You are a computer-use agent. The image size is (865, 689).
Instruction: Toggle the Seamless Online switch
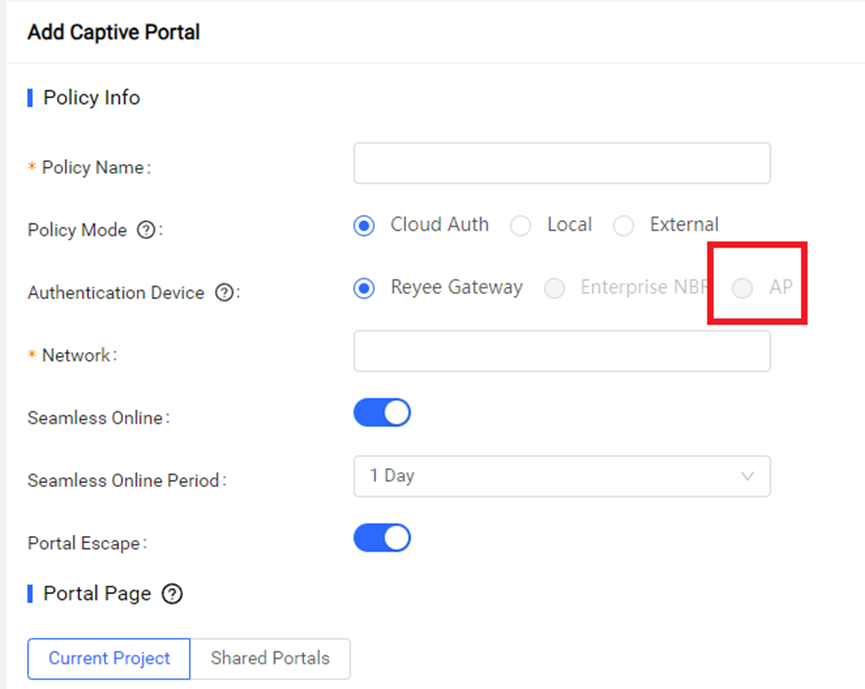382,413
